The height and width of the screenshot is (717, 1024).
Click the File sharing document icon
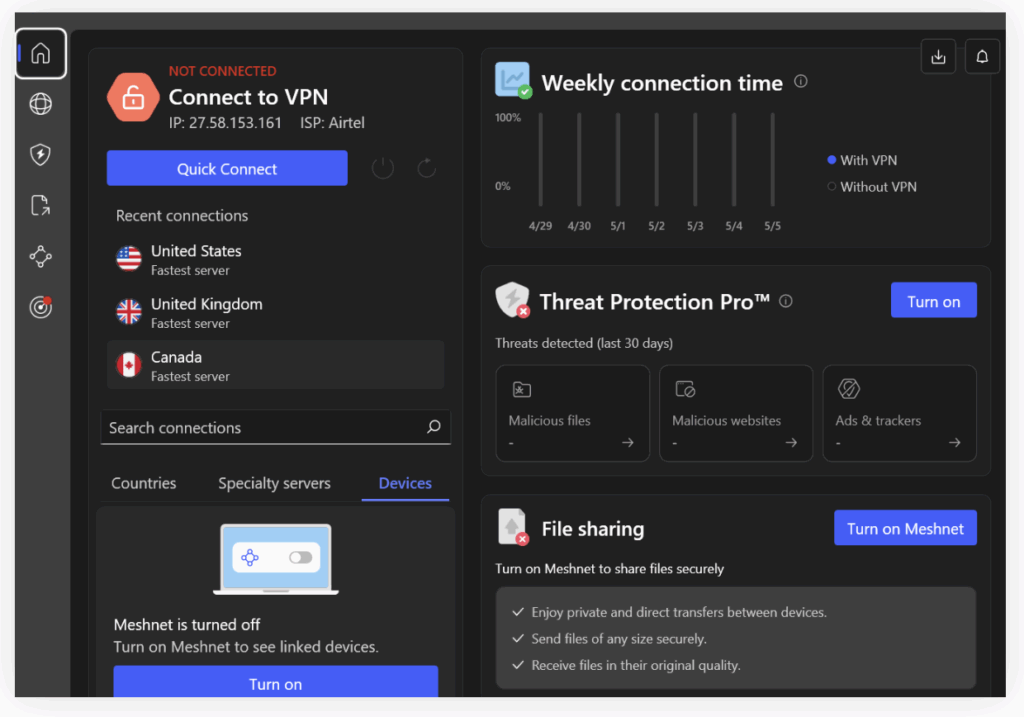pyautogui.click(x=513, y=526)
